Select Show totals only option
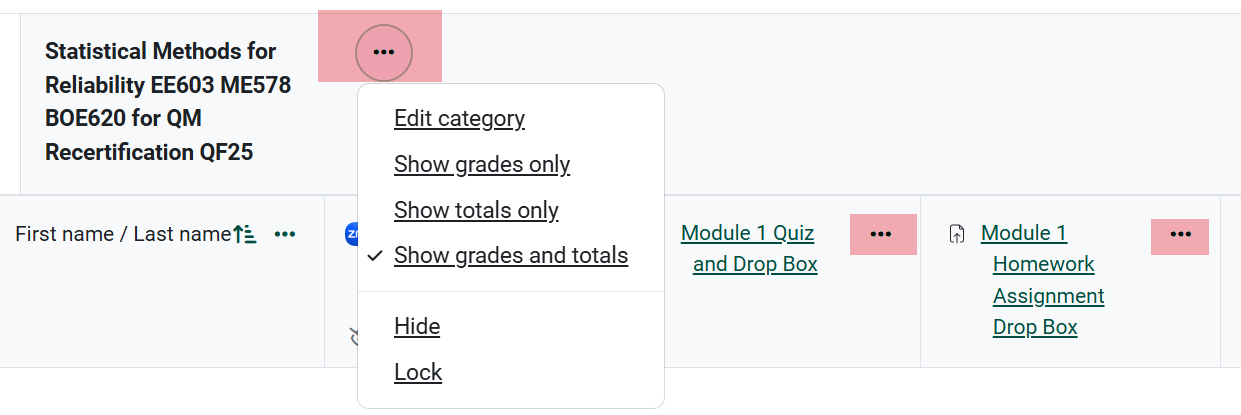The width and height of the screenshot is (1241, 415). [x=476, y=210]
